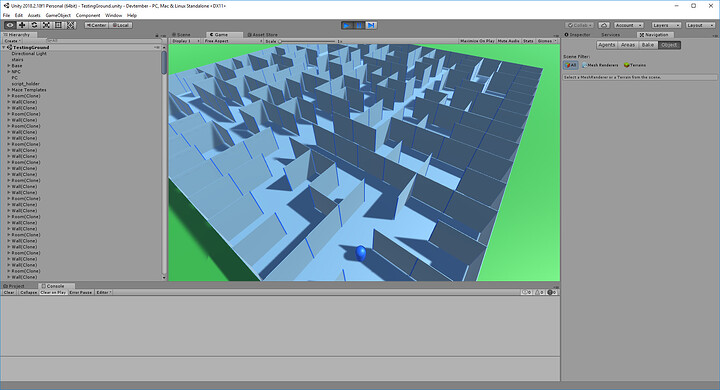
Task: Click the Game view Scale slider
Action: tap(307, 41)
